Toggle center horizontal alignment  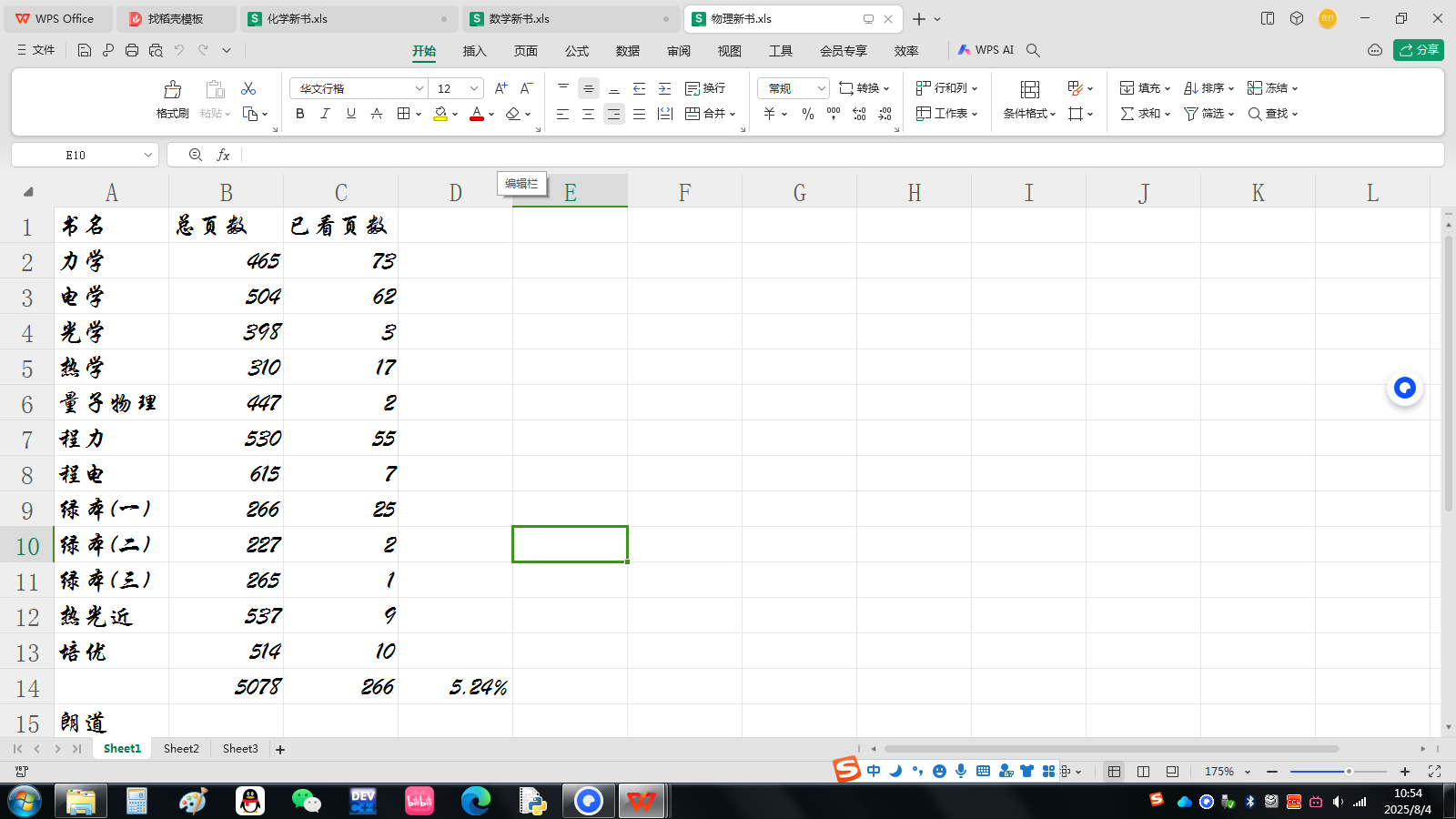click(589, 114)
